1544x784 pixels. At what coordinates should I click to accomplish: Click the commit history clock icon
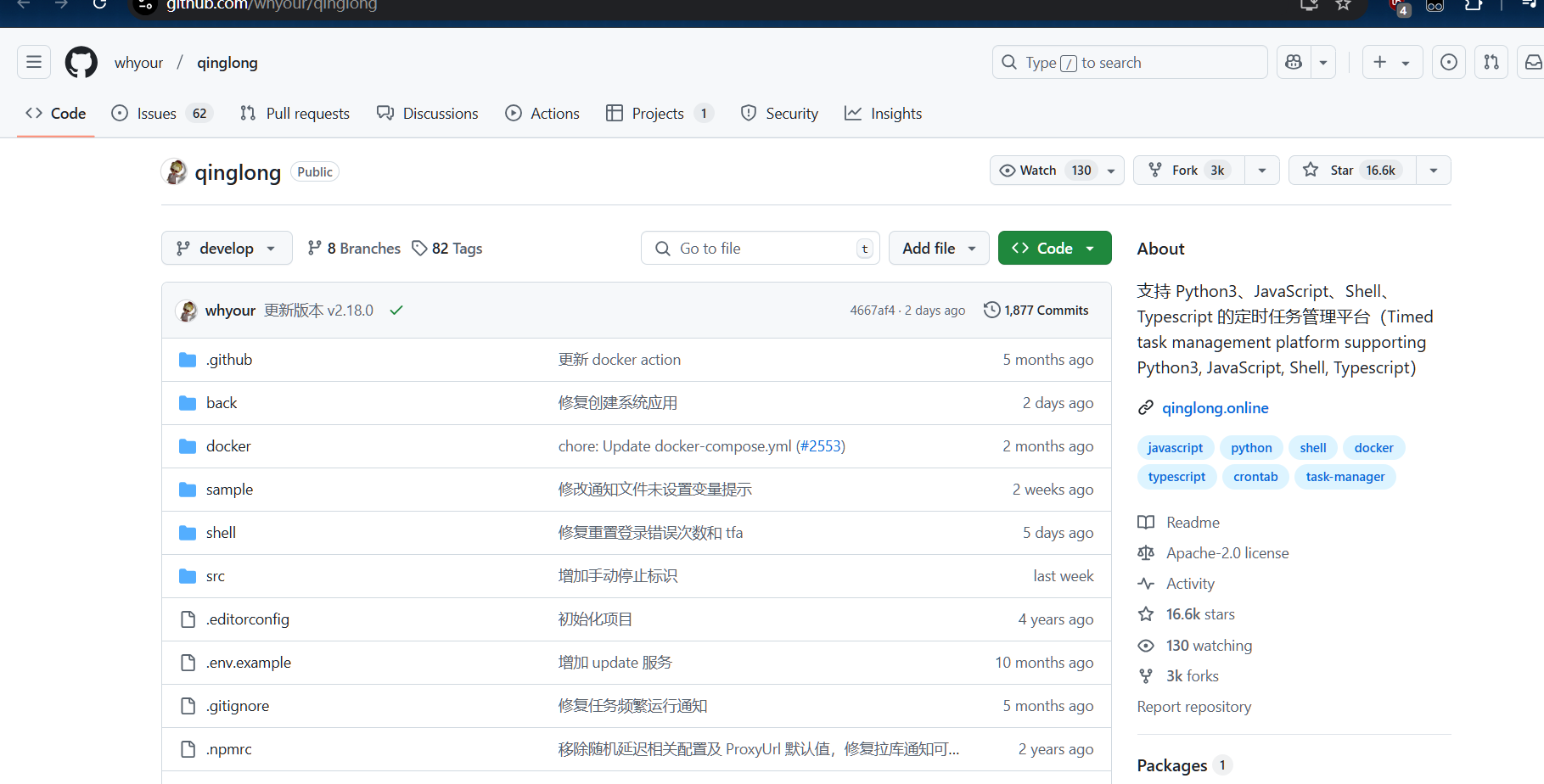tap(991, 310)
